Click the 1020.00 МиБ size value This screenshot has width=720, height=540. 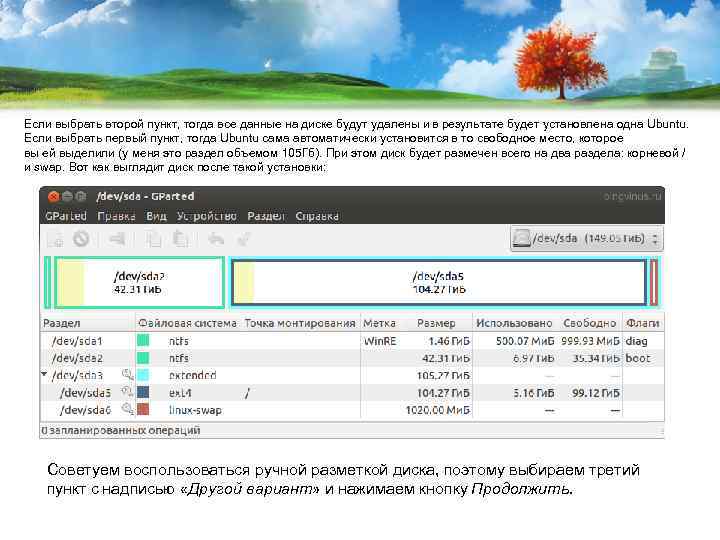[438, 410]
